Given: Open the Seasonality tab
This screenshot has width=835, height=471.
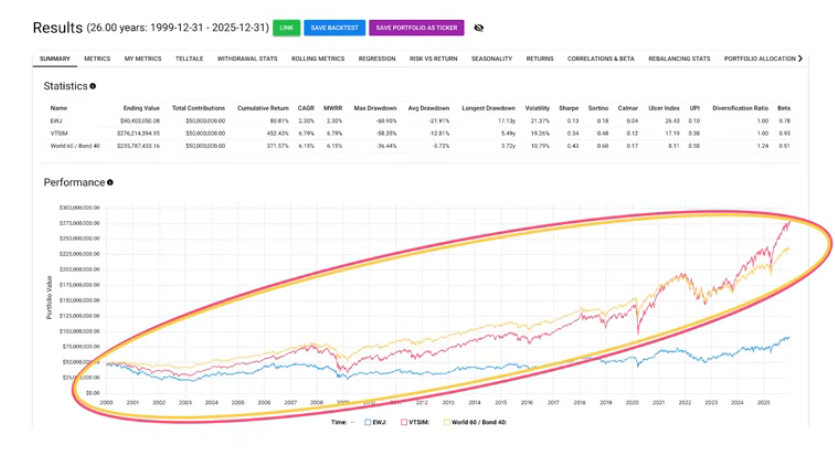Looking at the screenshot, I should 492,59.
